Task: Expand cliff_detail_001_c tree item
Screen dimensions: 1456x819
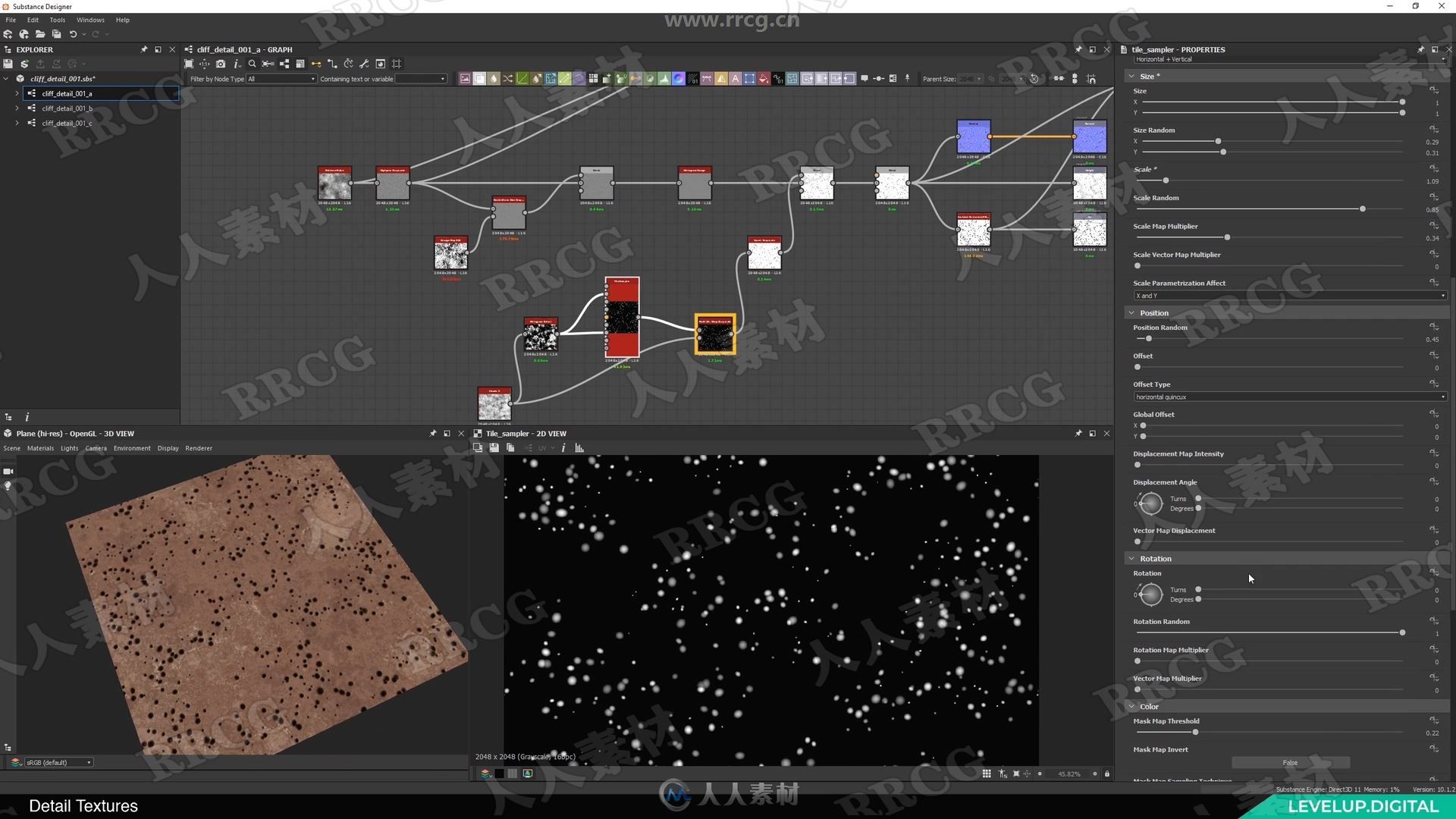Action: (x=17, y=123)
